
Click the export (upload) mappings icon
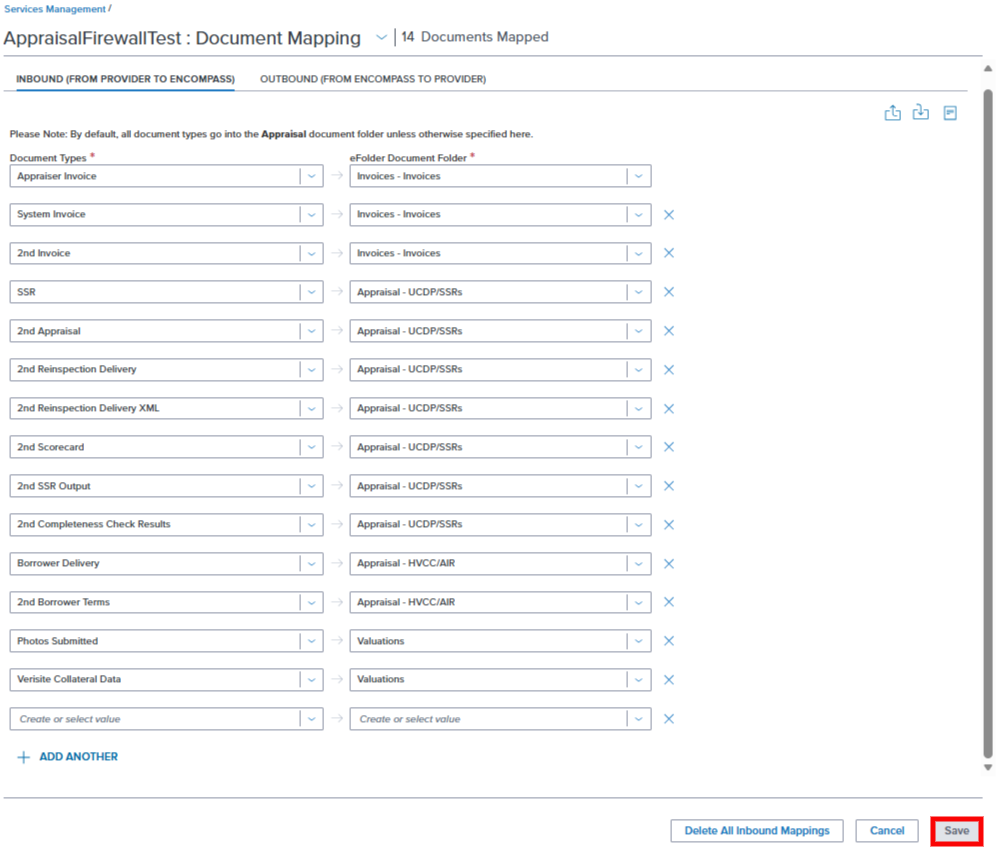point(892,113)
